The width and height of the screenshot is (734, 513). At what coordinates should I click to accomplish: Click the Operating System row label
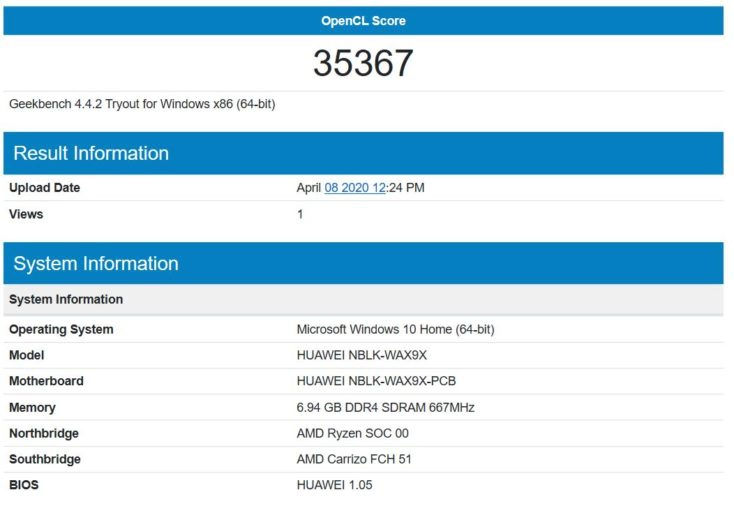pyautogui.click(x=61, y=329)
